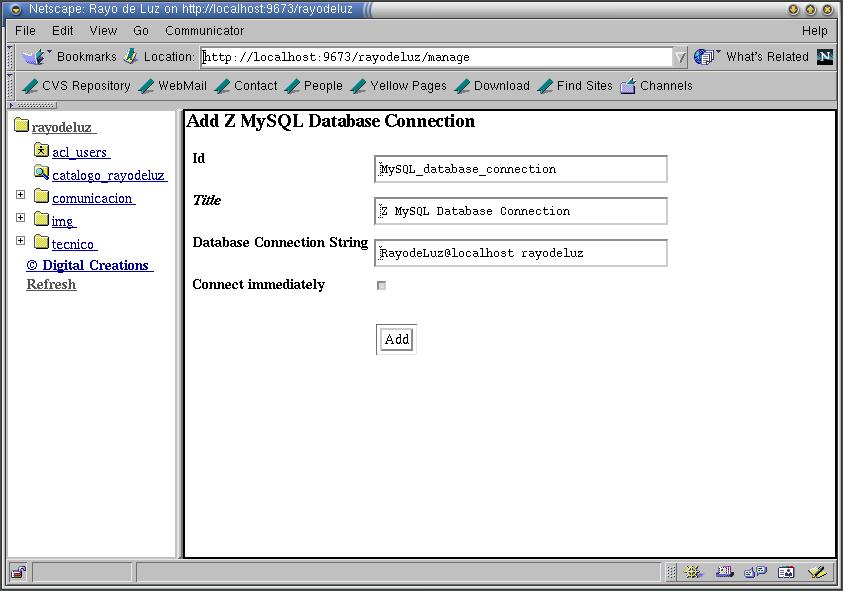Viewport: 843px width, 591px height.
Task: Focus the Title input field
Action: (x=521, y=211)
